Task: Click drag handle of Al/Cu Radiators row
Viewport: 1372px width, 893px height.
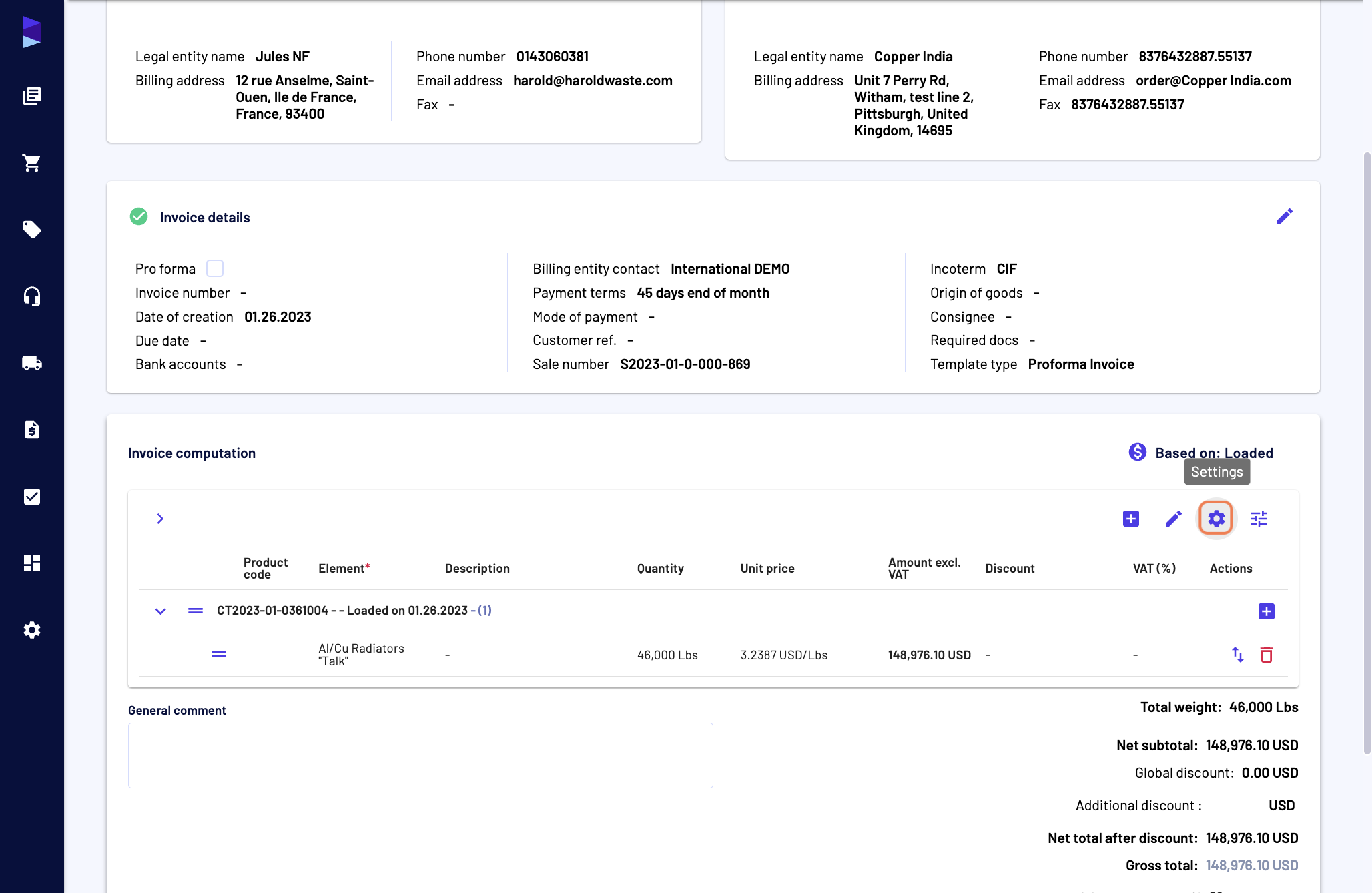Action: (219, 654)
